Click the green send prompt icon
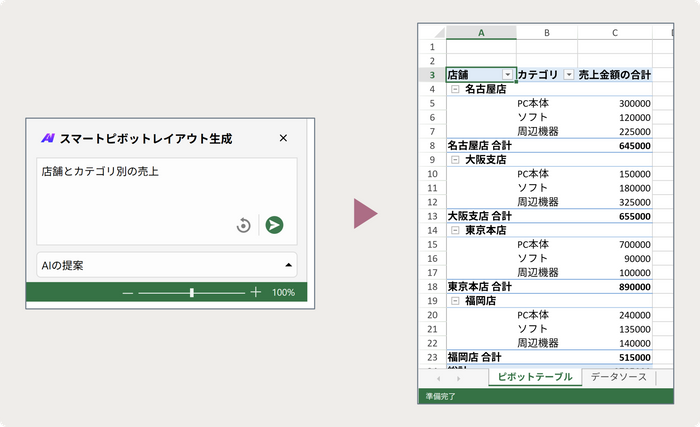Screen dimensions: 700x427 [274, 225]
